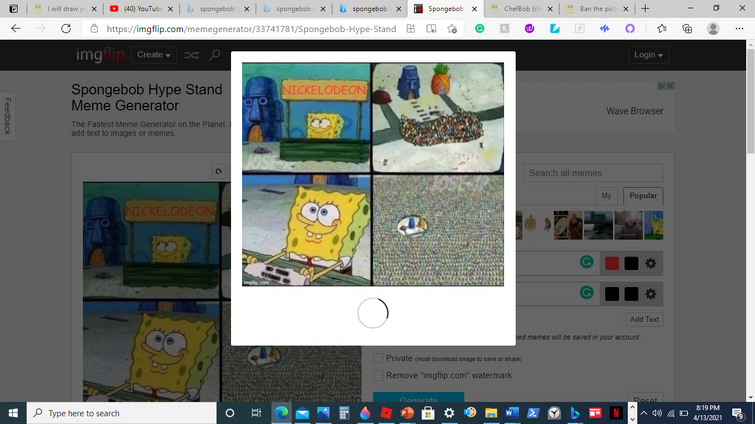The width and height of the screenshot is (755, 424).
Task: View site information lock icon
Action: [x=94, y=29]
